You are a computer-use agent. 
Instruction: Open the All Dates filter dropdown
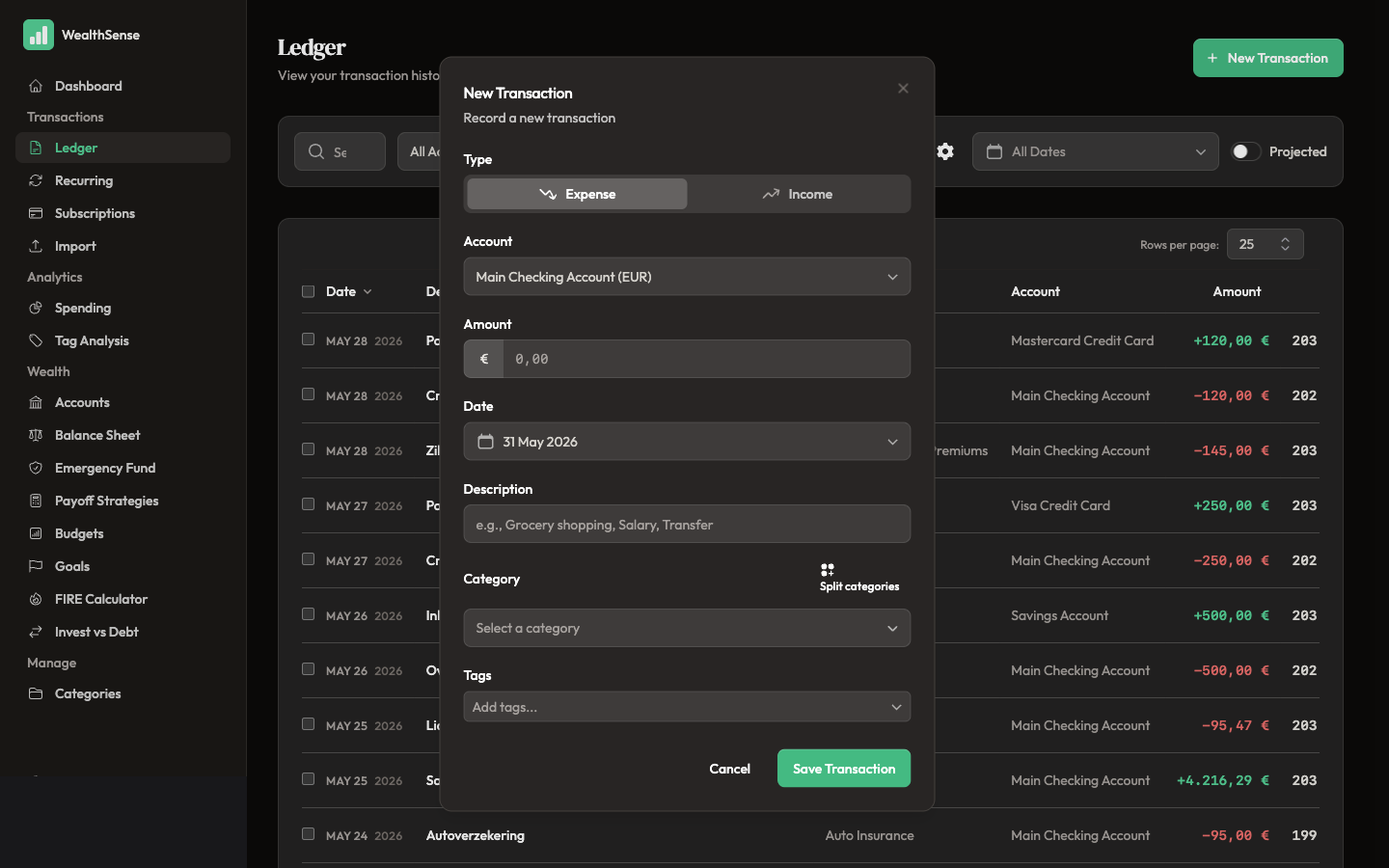click(1096, 151)
